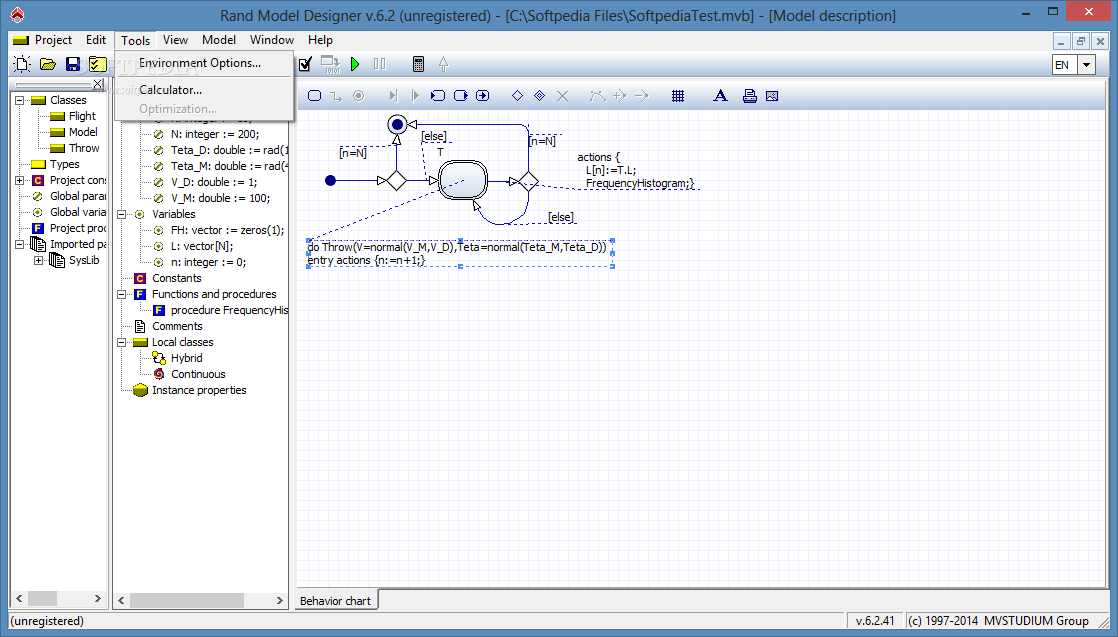Image resolution: width=1118 pixels, height=637 pixels.
Task: Select the rounded rectangle state tool
Action: click(314, 96)
